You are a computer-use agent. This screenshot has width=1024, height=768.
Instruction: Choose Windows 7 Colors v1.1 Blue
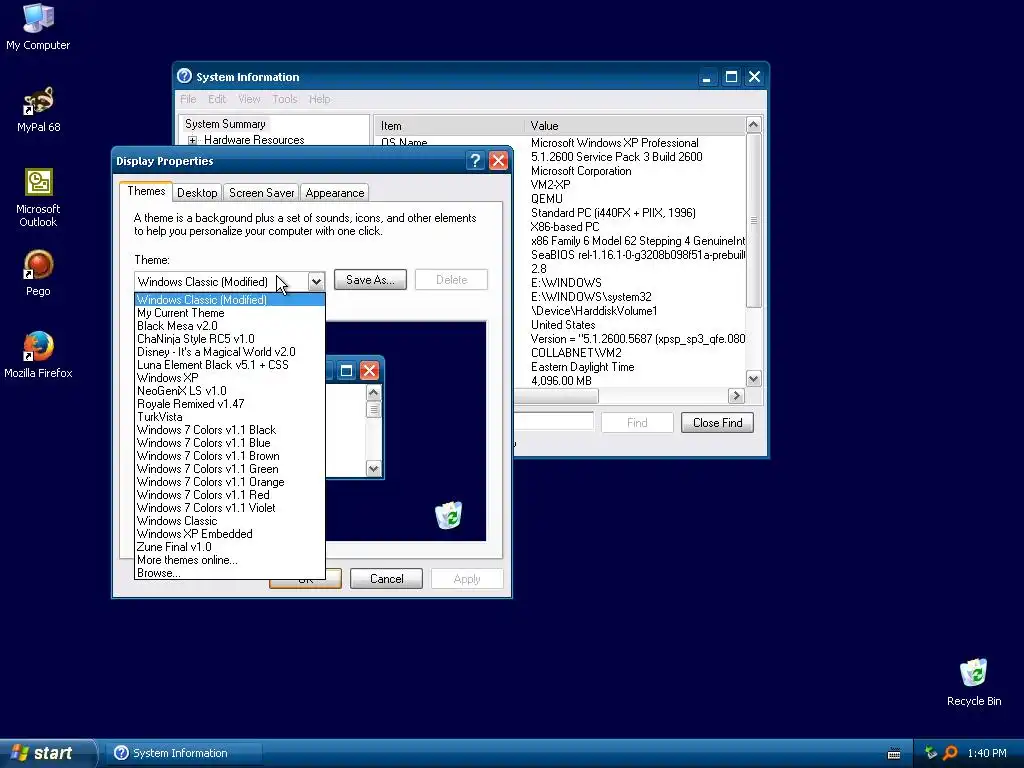tap(229, 443)
